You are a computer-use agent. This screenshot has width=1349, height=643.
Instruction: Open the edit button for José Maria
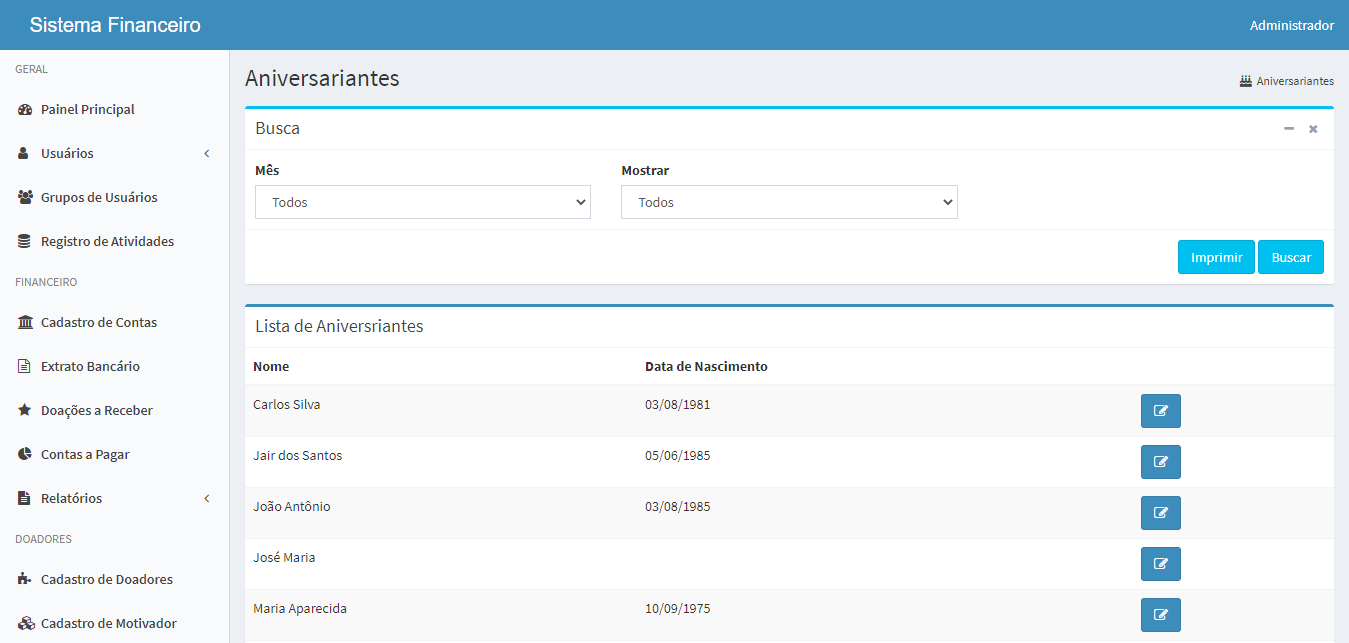click(x=1160, y=564)
